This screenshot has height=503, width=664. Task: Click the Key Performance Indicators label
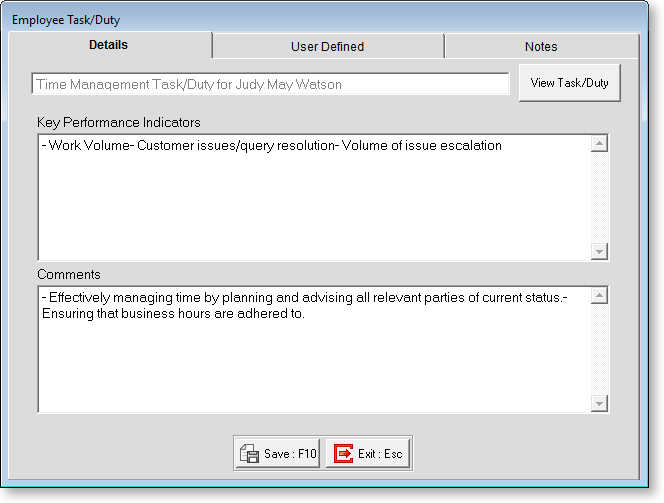[x=119, y=123]
